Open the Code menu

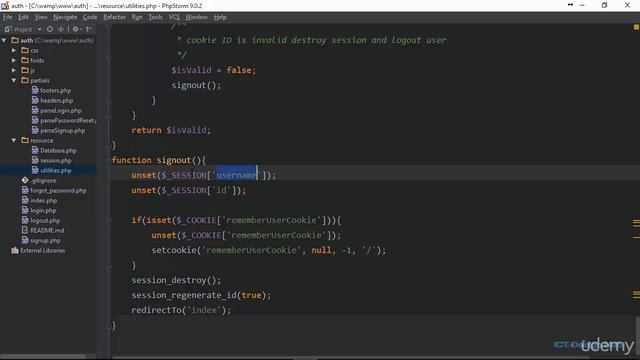click(90, 17)
